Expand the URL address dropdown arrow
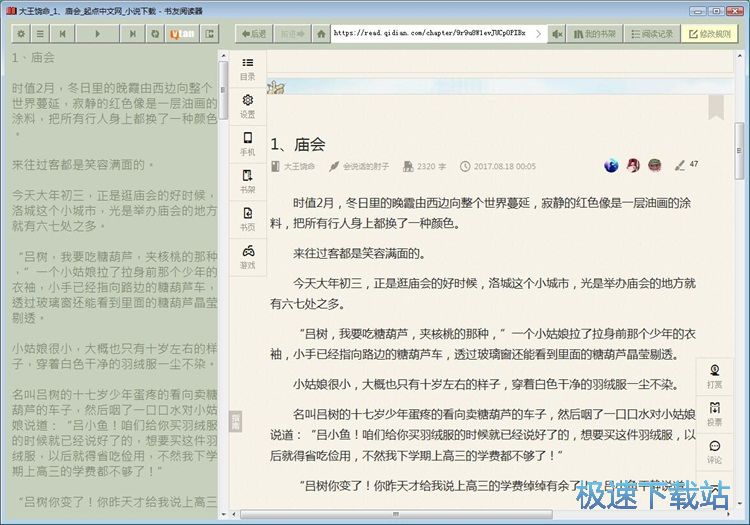The image size is (750, 525). 540,33
